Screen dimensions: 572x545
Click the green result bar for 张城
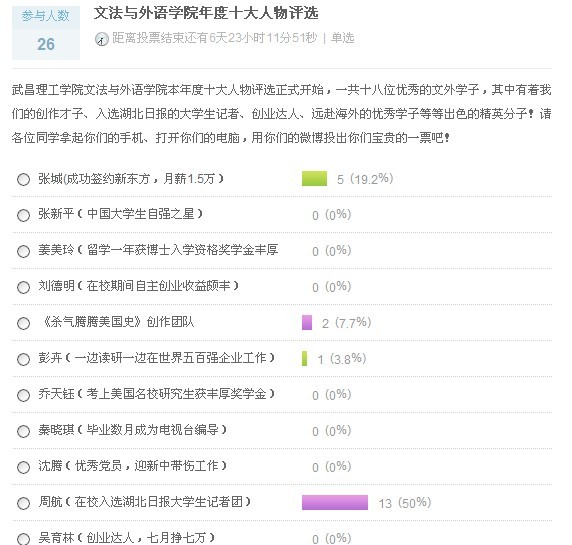[x=314, y=179]
